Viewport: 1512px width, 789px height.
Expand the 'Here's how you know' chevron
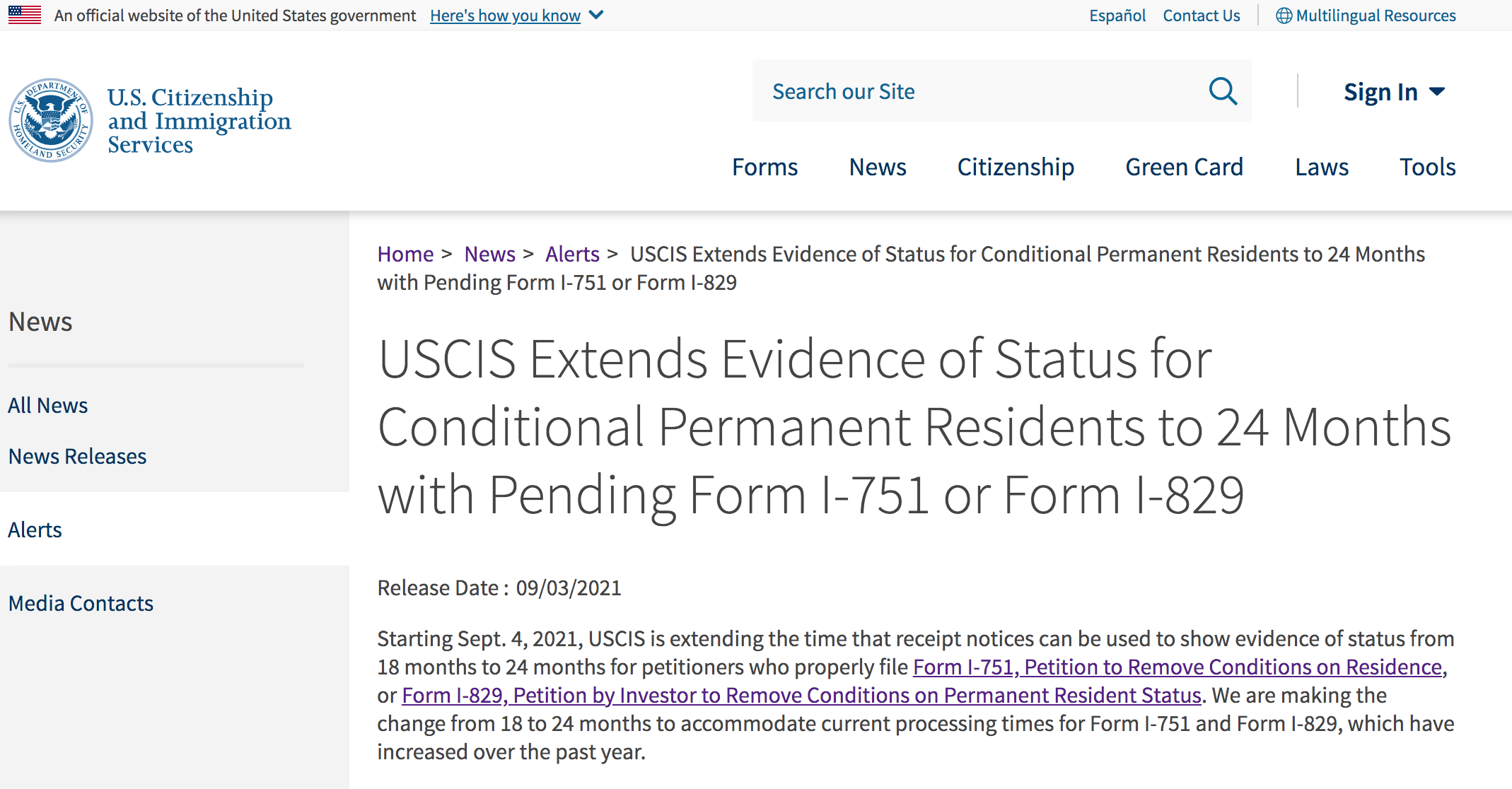[x=596, y=15]
